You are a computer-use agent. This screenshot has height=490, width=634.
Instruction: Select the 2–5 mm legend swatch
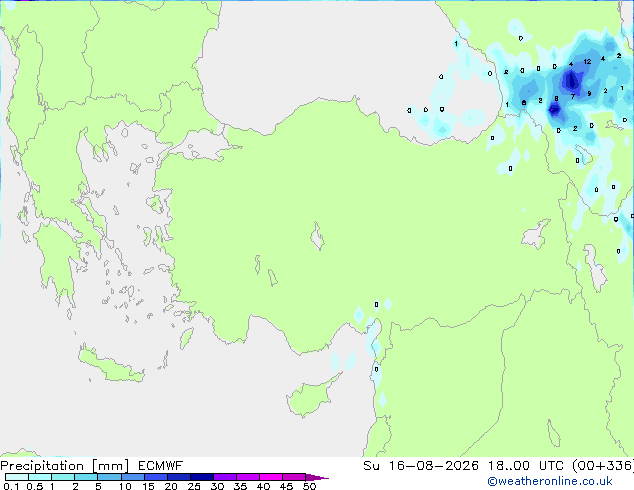pyautogui.click(x=86, y=477)
